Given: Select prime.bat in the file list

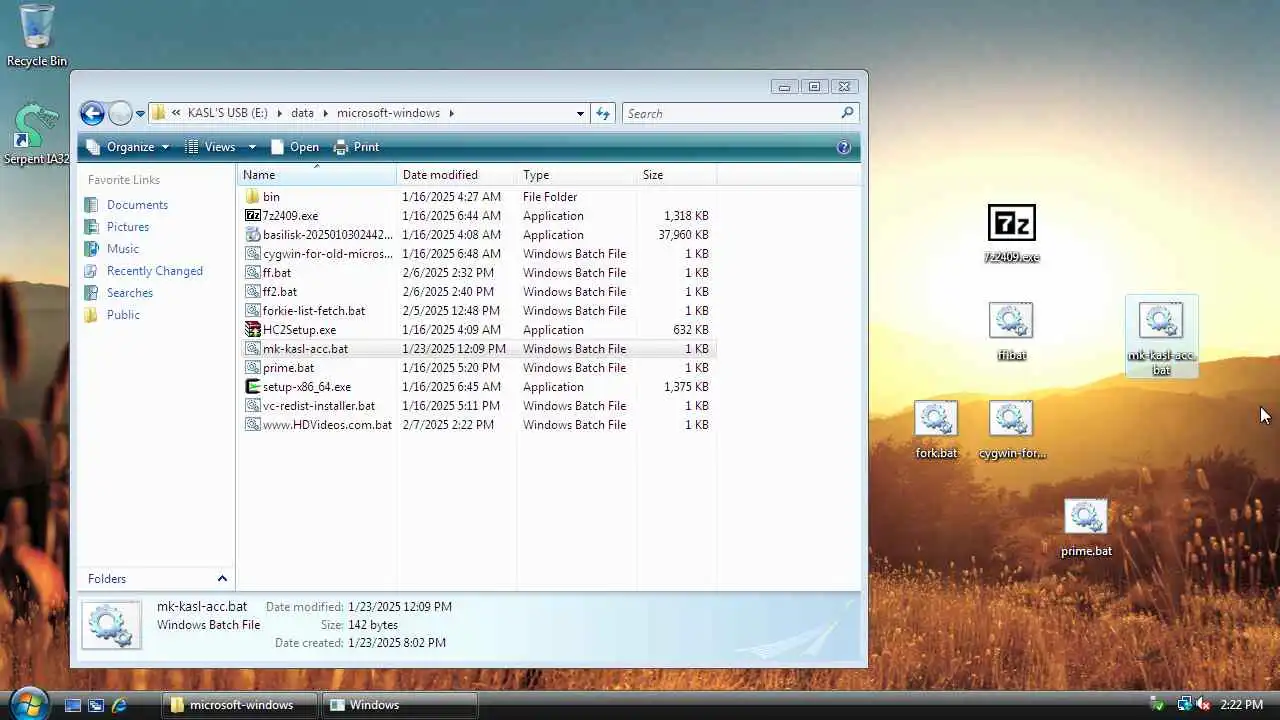Looking at the screenshot, I should [478, 368].
